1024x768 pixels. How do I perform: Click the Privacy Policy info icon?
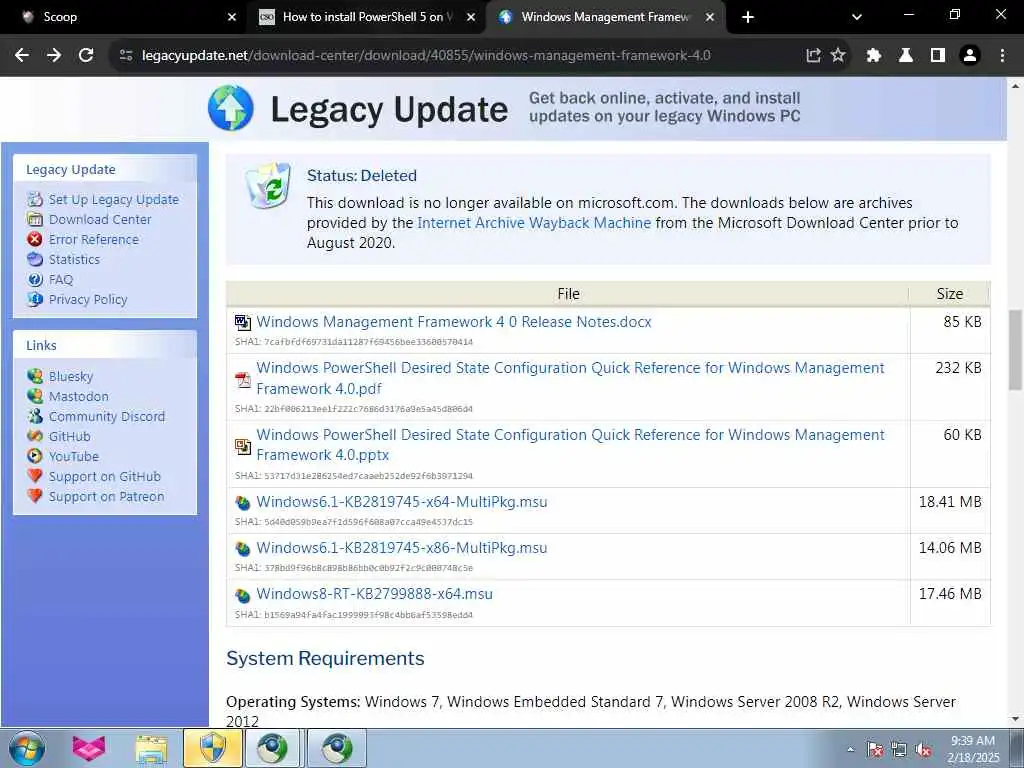(35, 300)
